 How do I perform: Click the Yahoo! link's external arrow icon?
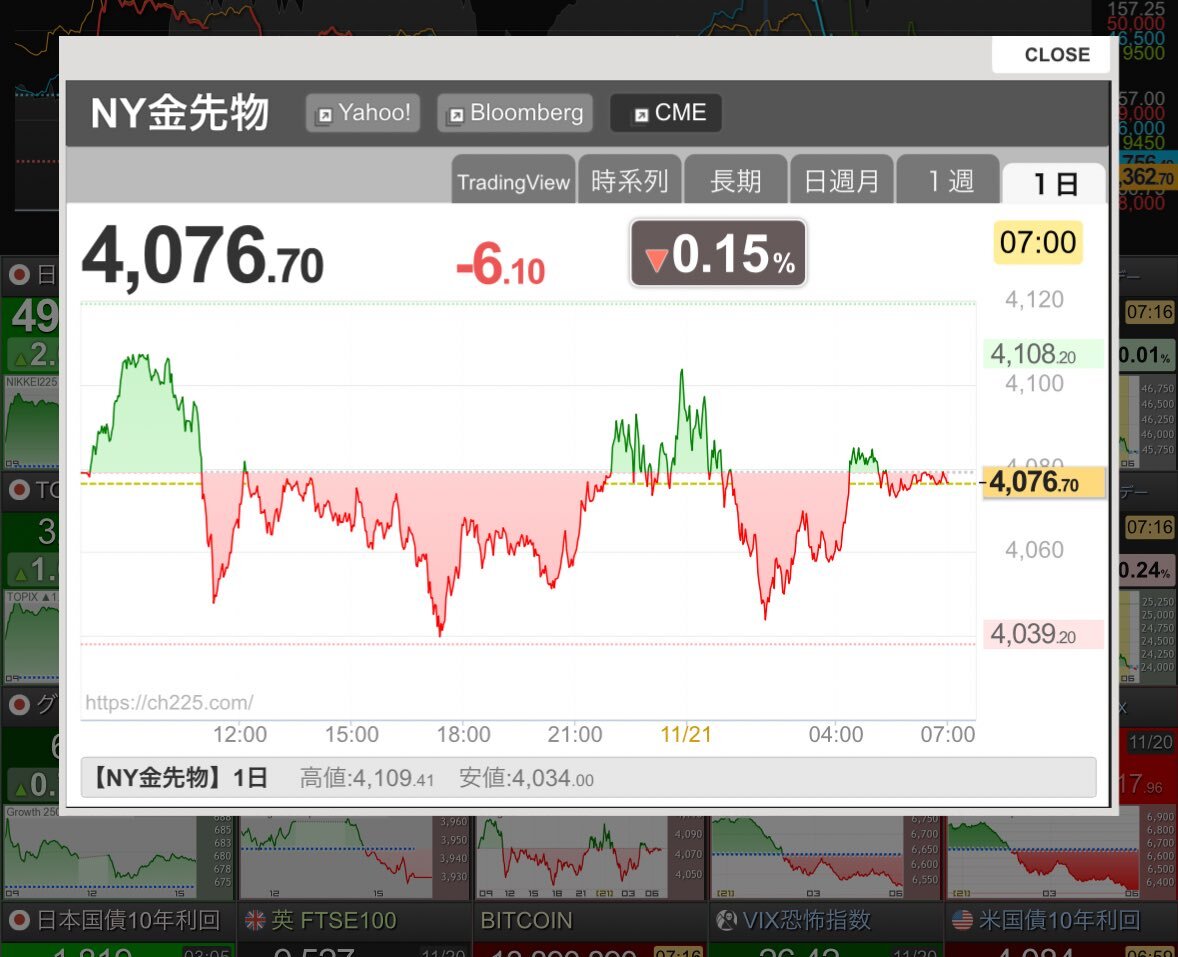tap(324, 115)
